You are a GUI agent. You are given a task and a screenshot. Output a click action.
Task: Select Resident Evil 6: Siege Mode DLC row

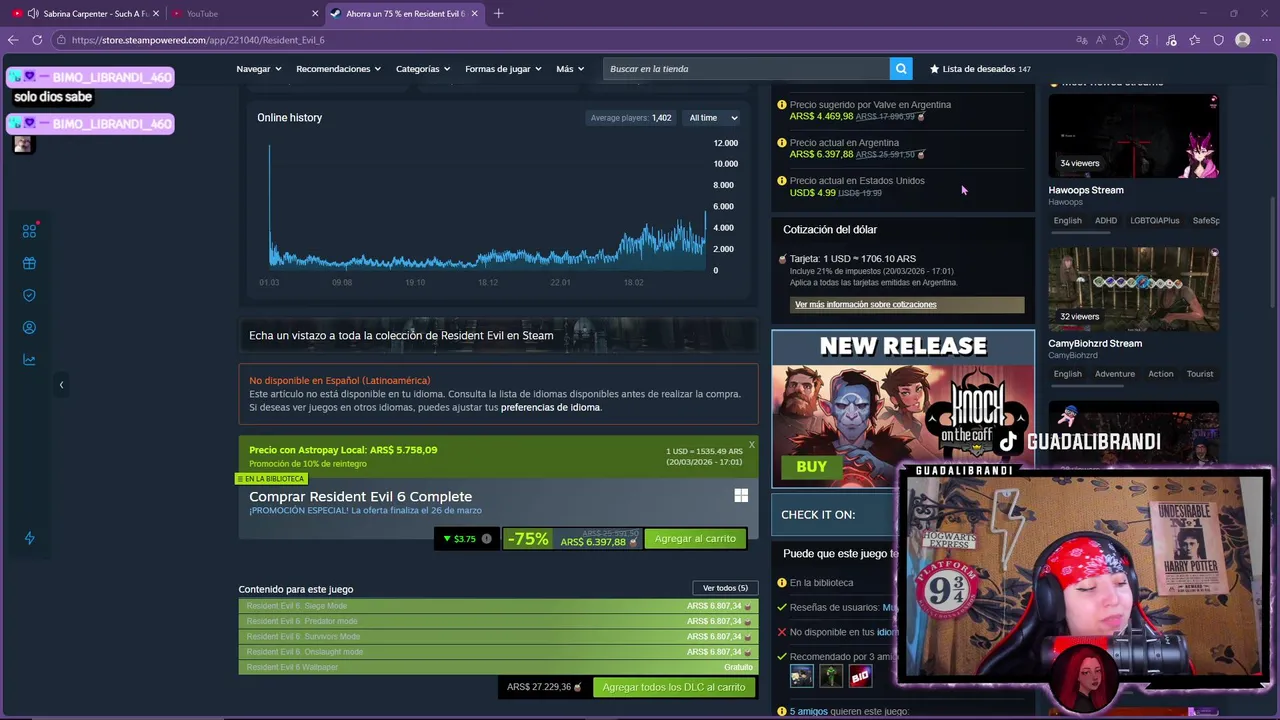click(x=498, y=606)
